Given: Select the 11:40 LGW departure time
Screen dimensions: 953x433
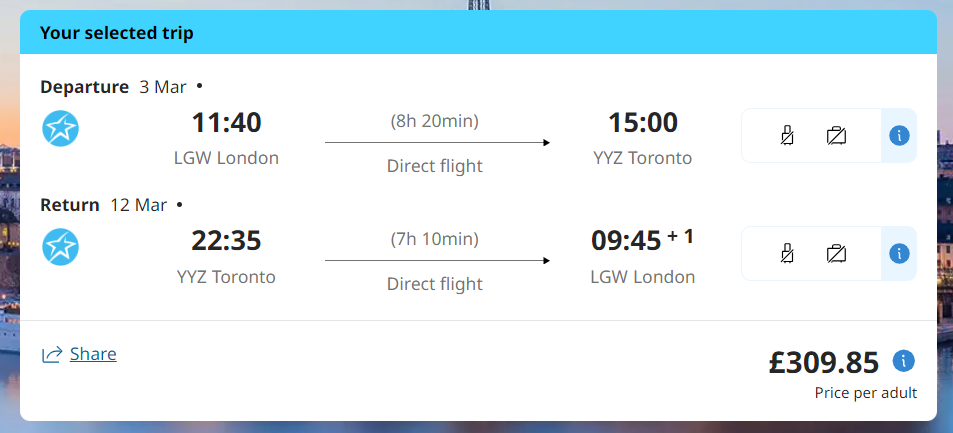Looking at the screenshot, I should [x=226, y=123].
